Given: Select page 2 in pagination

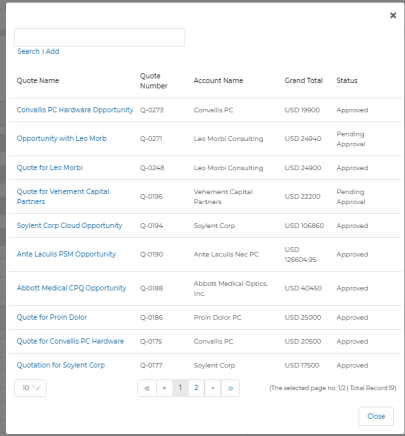Looking at the screenshot, I should 196,388.
